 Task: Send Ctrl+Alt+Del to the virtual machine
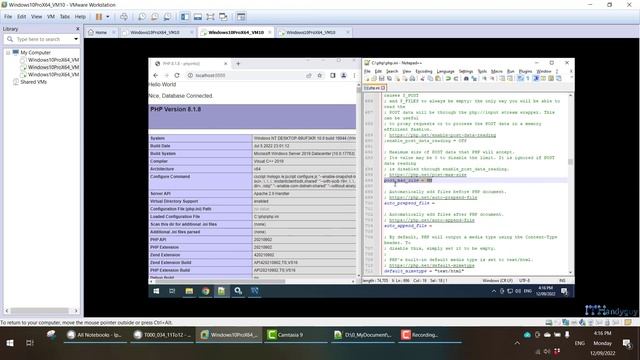point(124,17)
